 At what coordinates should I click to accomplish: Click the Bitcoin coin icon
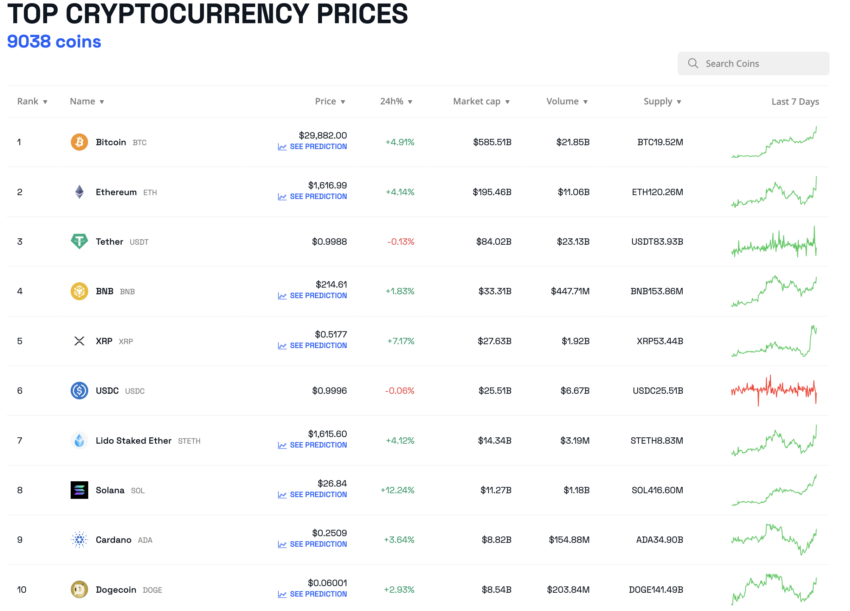(78, 142)
